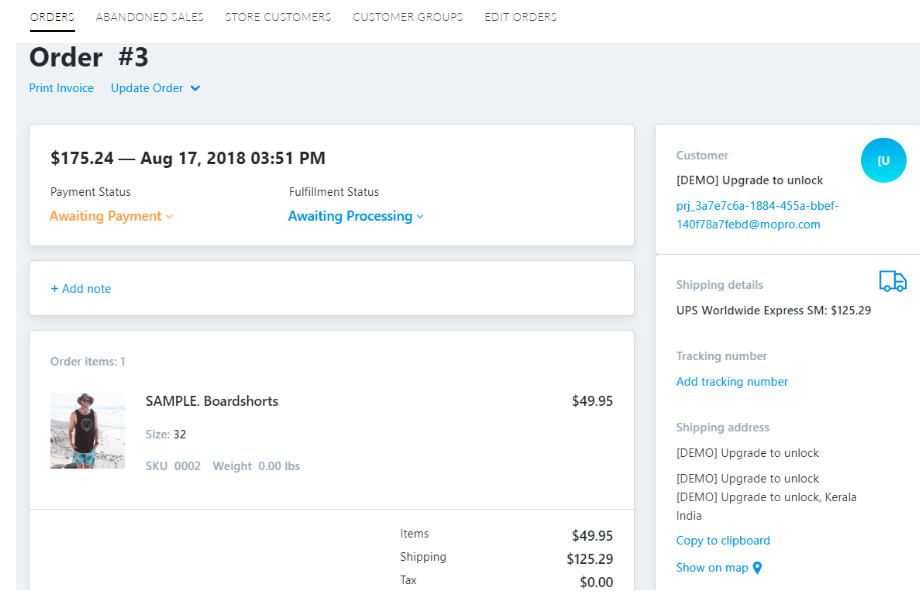
Task: Click Add tracking number link
Action: 732,382
